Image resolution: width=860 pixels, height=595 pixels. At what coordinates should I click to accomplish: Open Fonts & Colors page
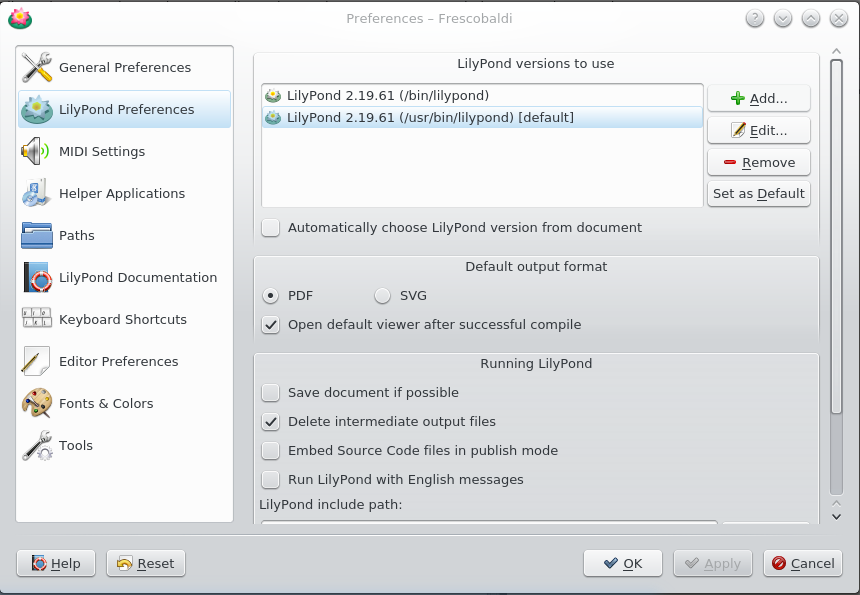click(x=125, y=403)
